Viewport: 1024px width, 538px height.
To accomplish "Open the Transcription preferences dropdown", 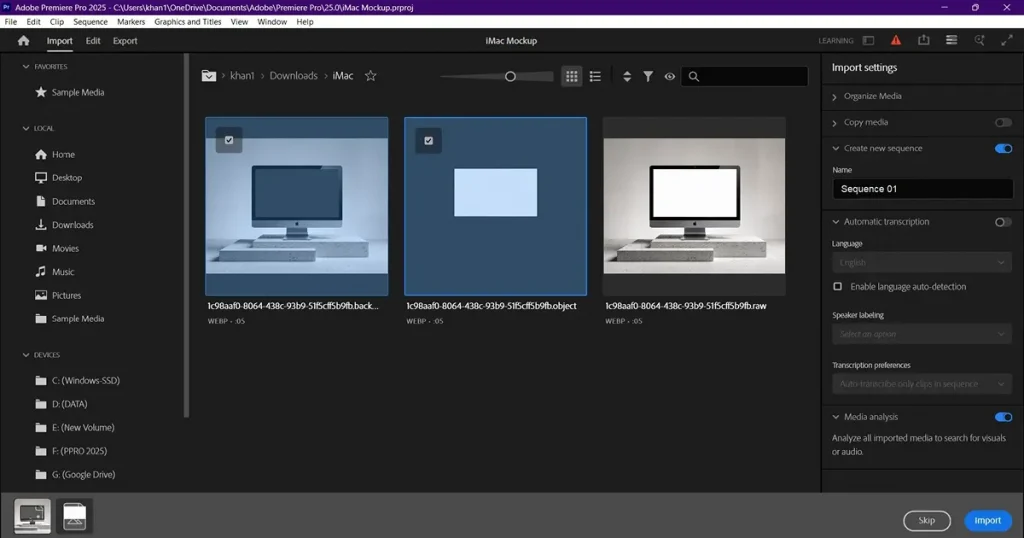I will (921, 384).
